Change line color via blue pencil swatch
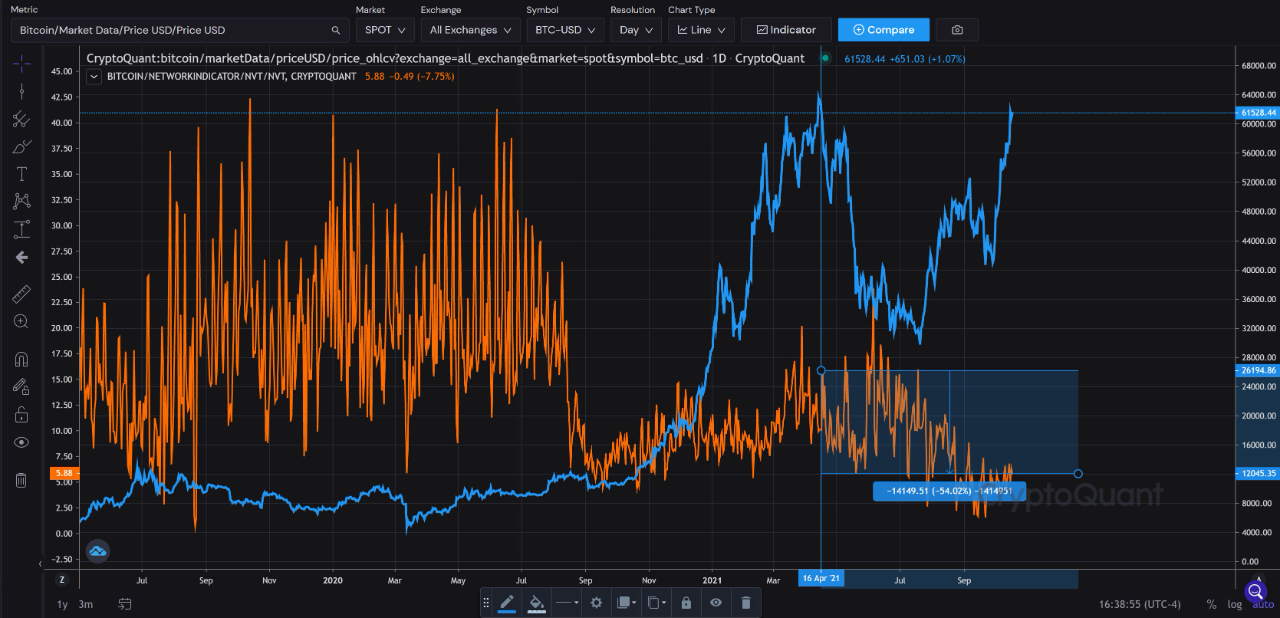Screen dimensions: 1280x618 click(507, 602)
